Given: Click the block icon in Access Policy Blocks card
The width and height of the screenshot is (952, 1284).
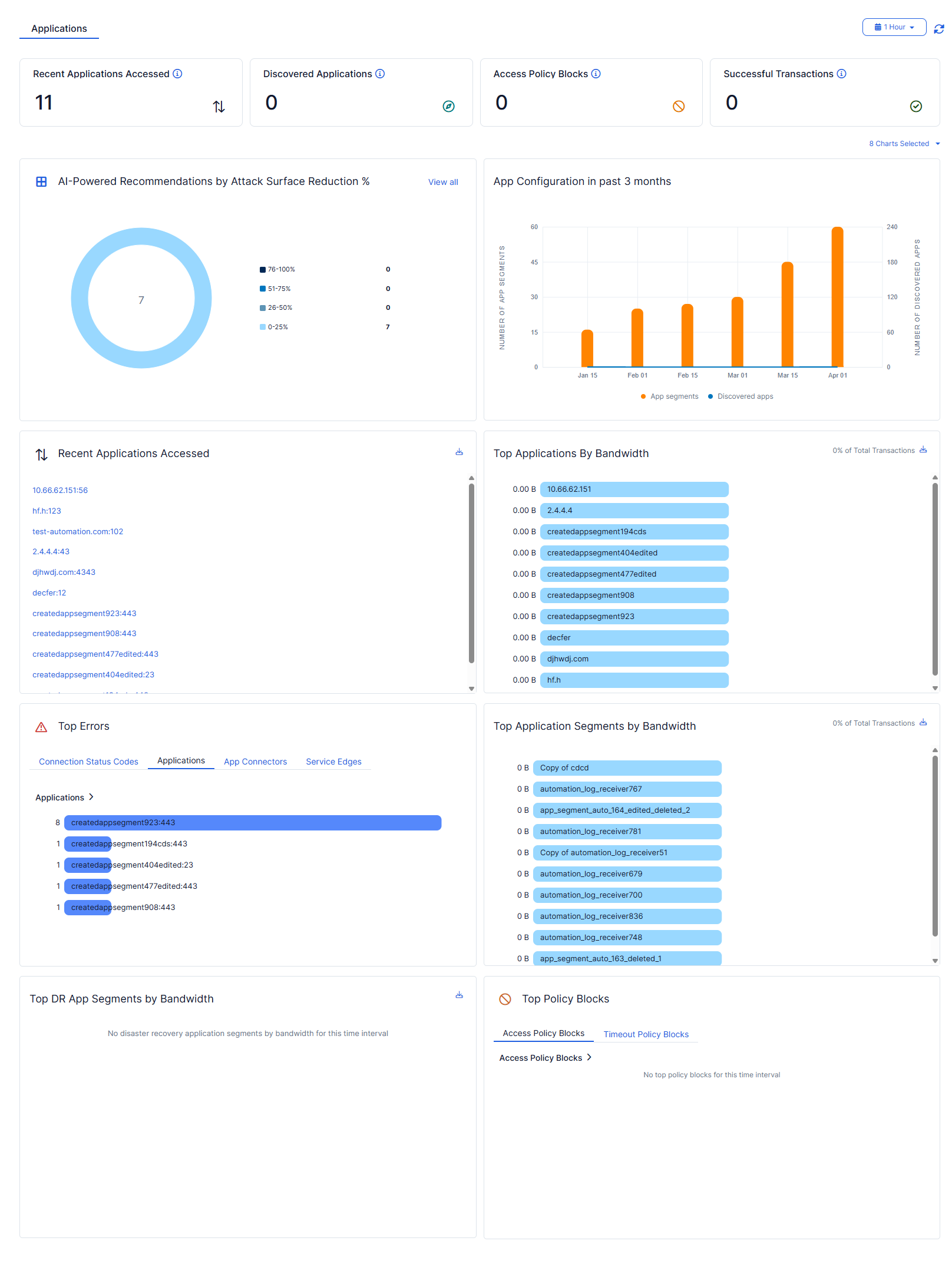Looking at the screenshot, I should click(x=679, y=107).
